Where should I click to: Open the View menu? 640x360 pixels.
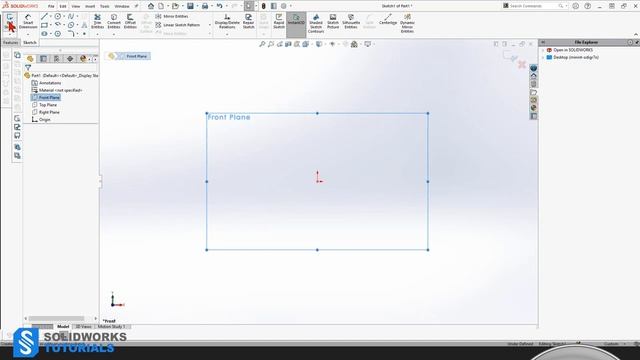(x=76, y=6)
